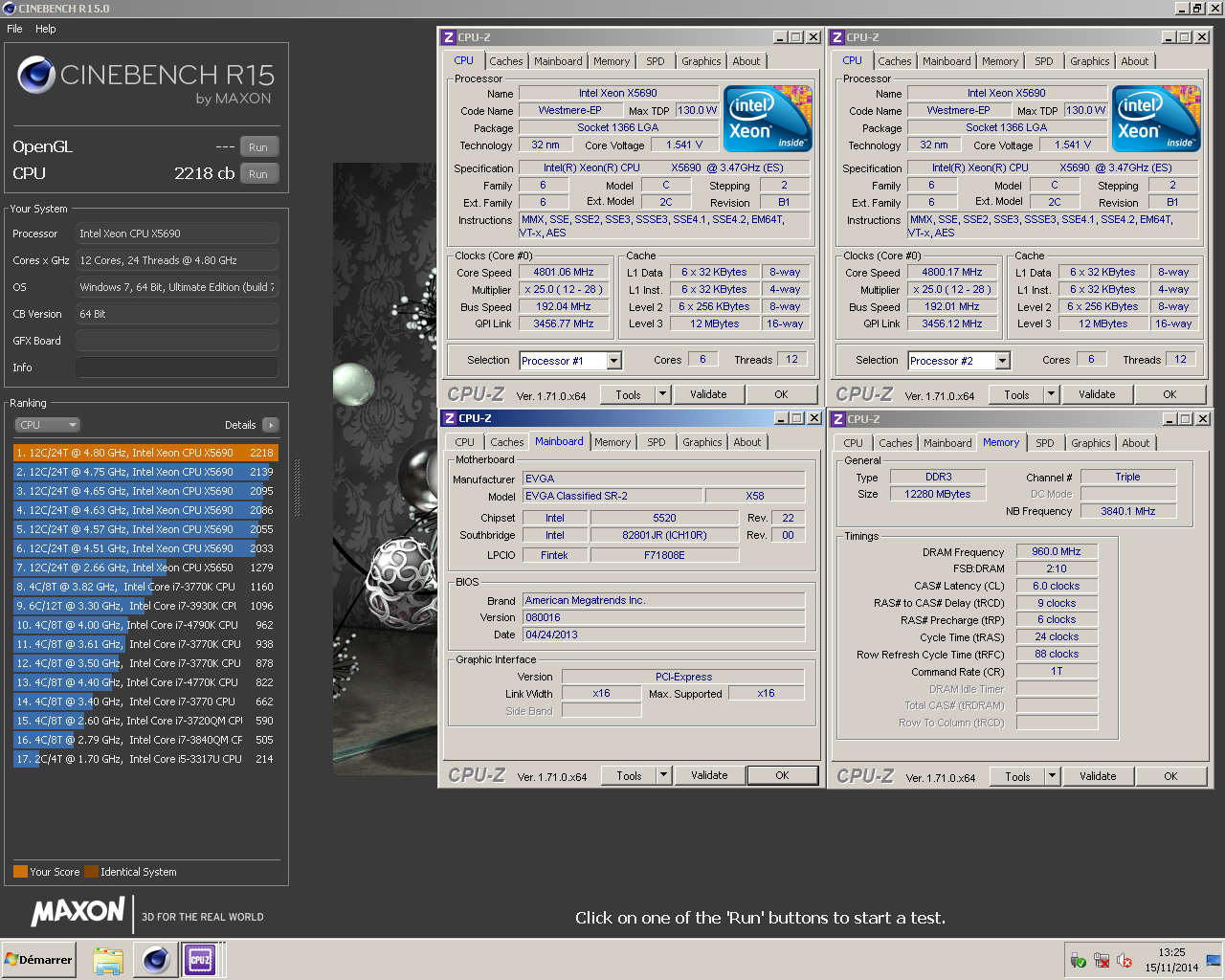This screenshot has width=1225, height=980.
Task: Select ranking entry Xeon X5650 score 1279
Action: pos(145,568)
